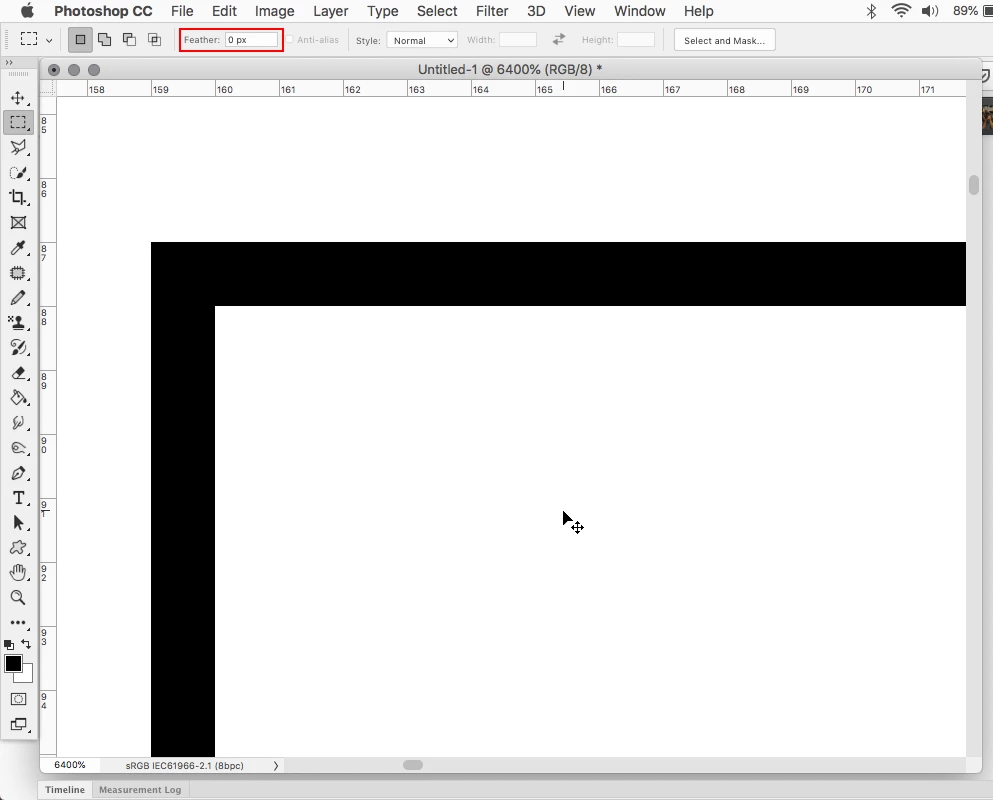Select the Eyedropper tool
This screenshot has width=993, height=800.
(x=18, y=248)
